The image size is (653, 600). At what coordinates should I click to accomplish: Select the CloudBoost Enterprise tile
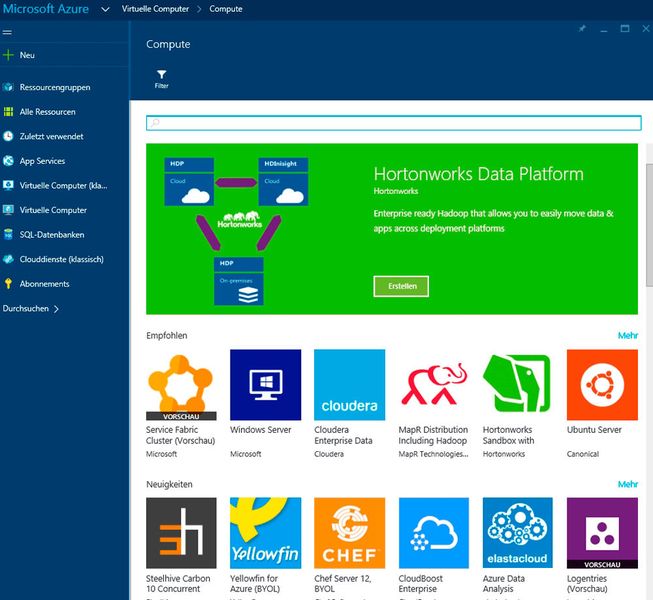pos(434,533)
